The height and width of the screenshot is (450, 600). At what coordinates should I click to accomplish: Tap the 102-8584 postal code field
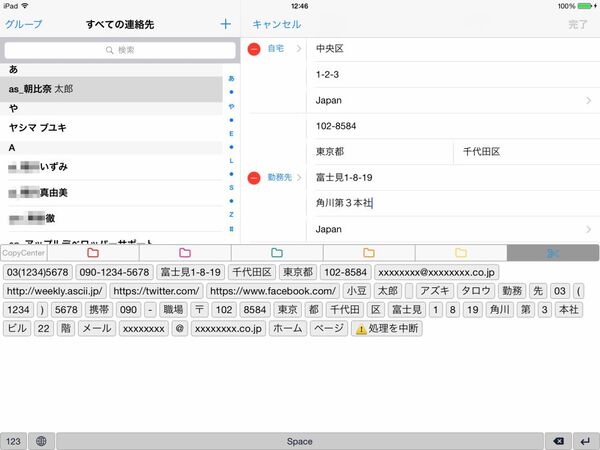coord(453,126)
